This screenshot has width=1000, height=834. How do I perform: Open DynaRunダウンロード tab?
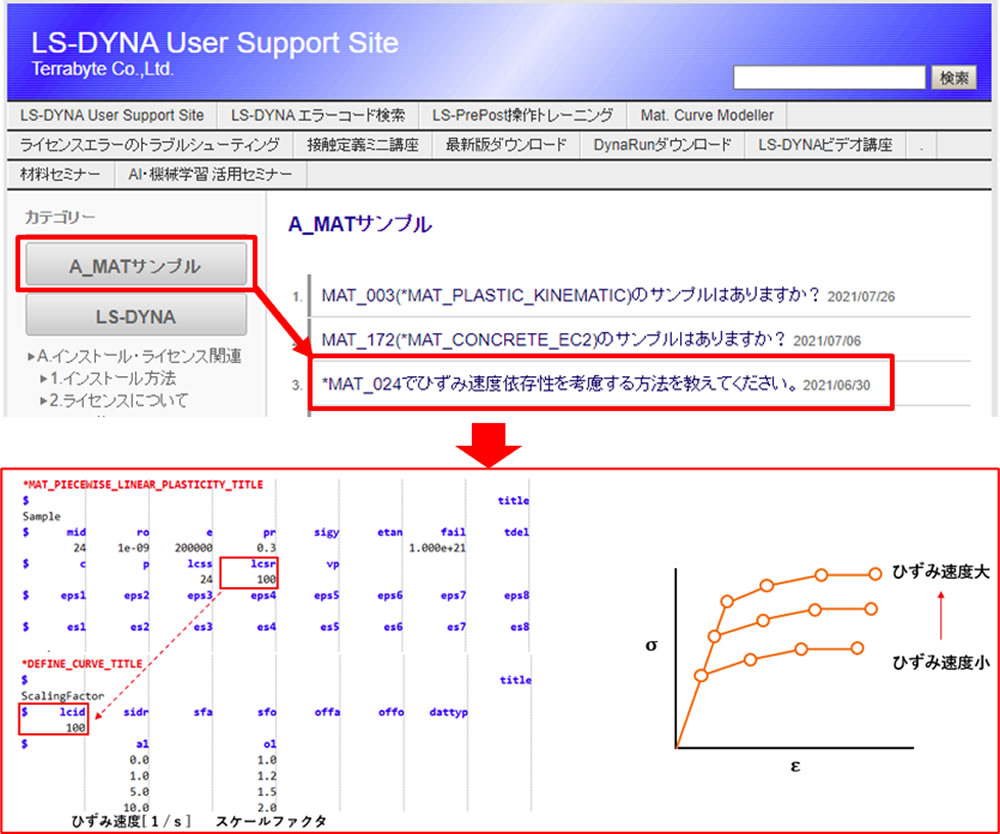[x=662, y=145]
